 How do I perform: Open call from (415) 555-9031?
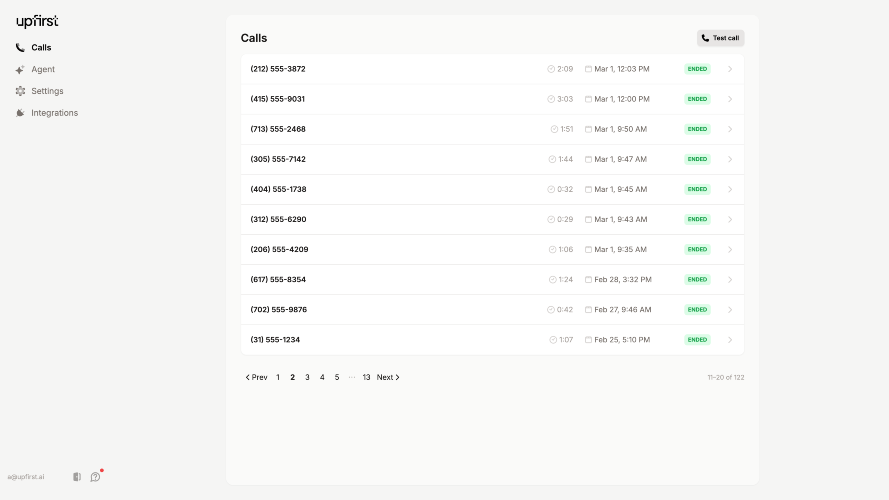pos(492,99)
